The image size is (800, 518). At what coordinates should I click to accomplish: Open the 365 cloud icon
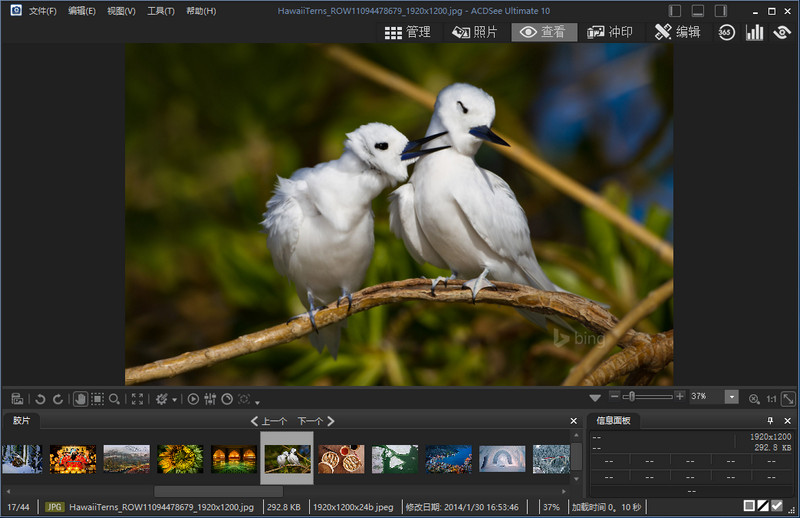tap(726, 32)
